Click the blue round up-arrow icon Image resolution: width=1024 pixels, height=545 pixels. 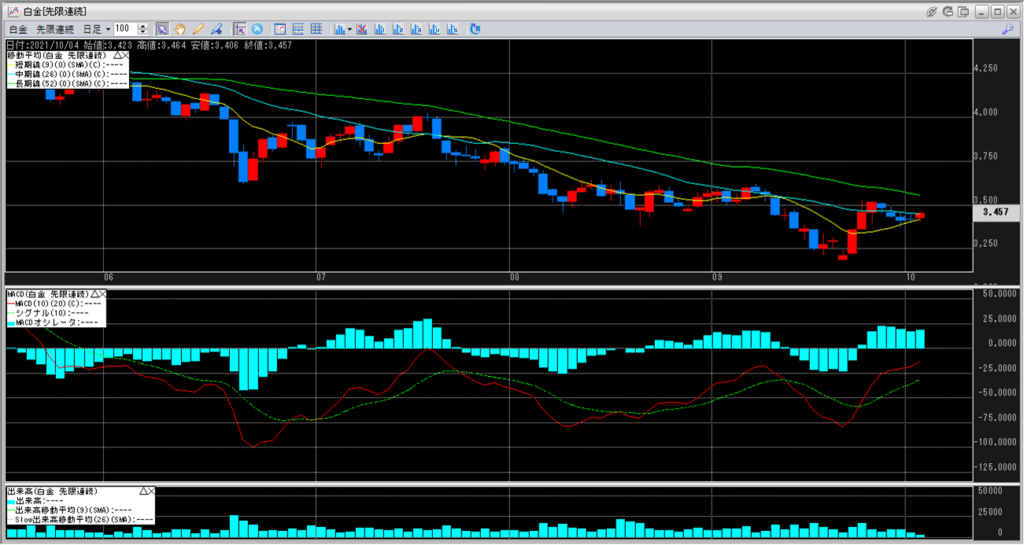(x=258, y=29)
